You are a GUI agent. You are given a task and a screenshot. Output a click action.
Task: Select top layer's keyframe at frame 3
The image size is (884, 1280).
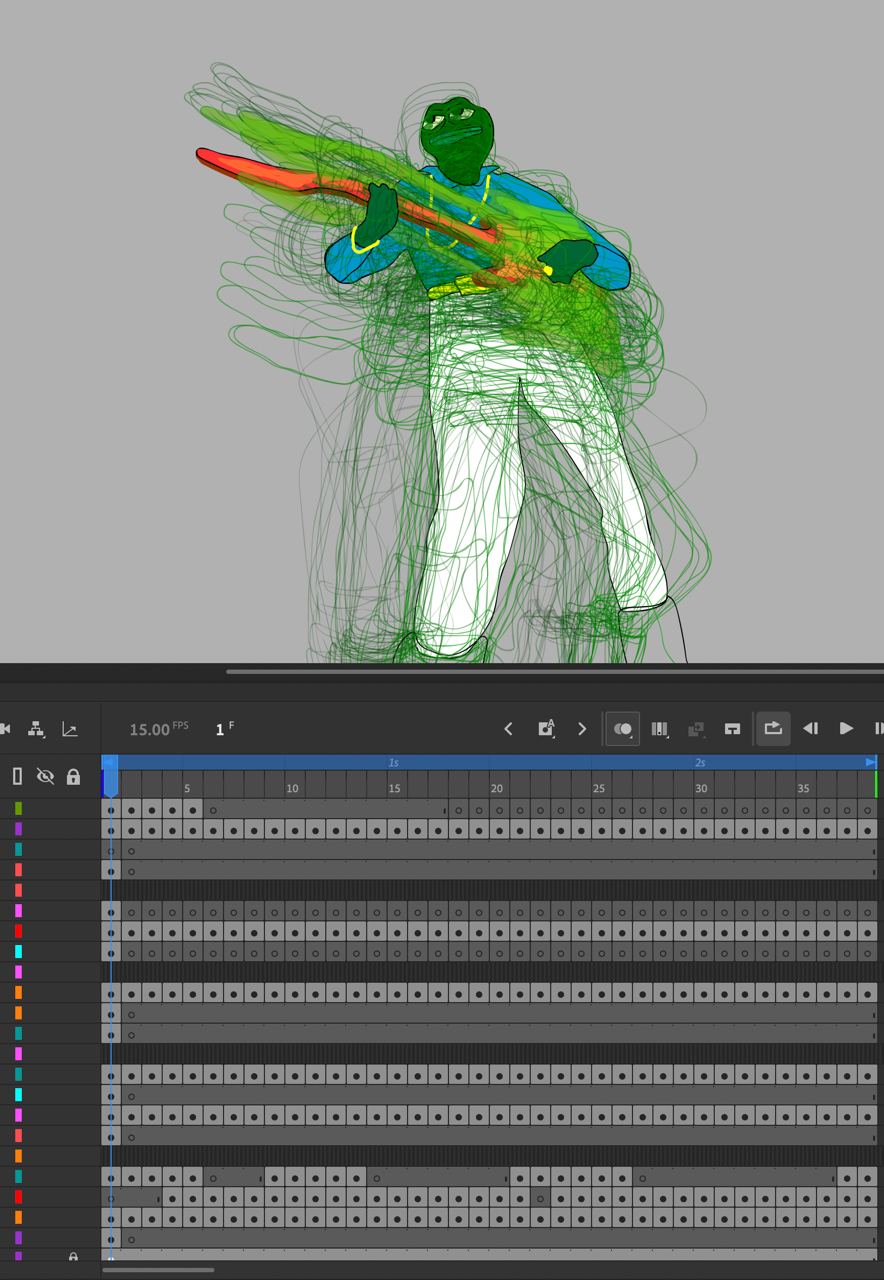point(152,809)
